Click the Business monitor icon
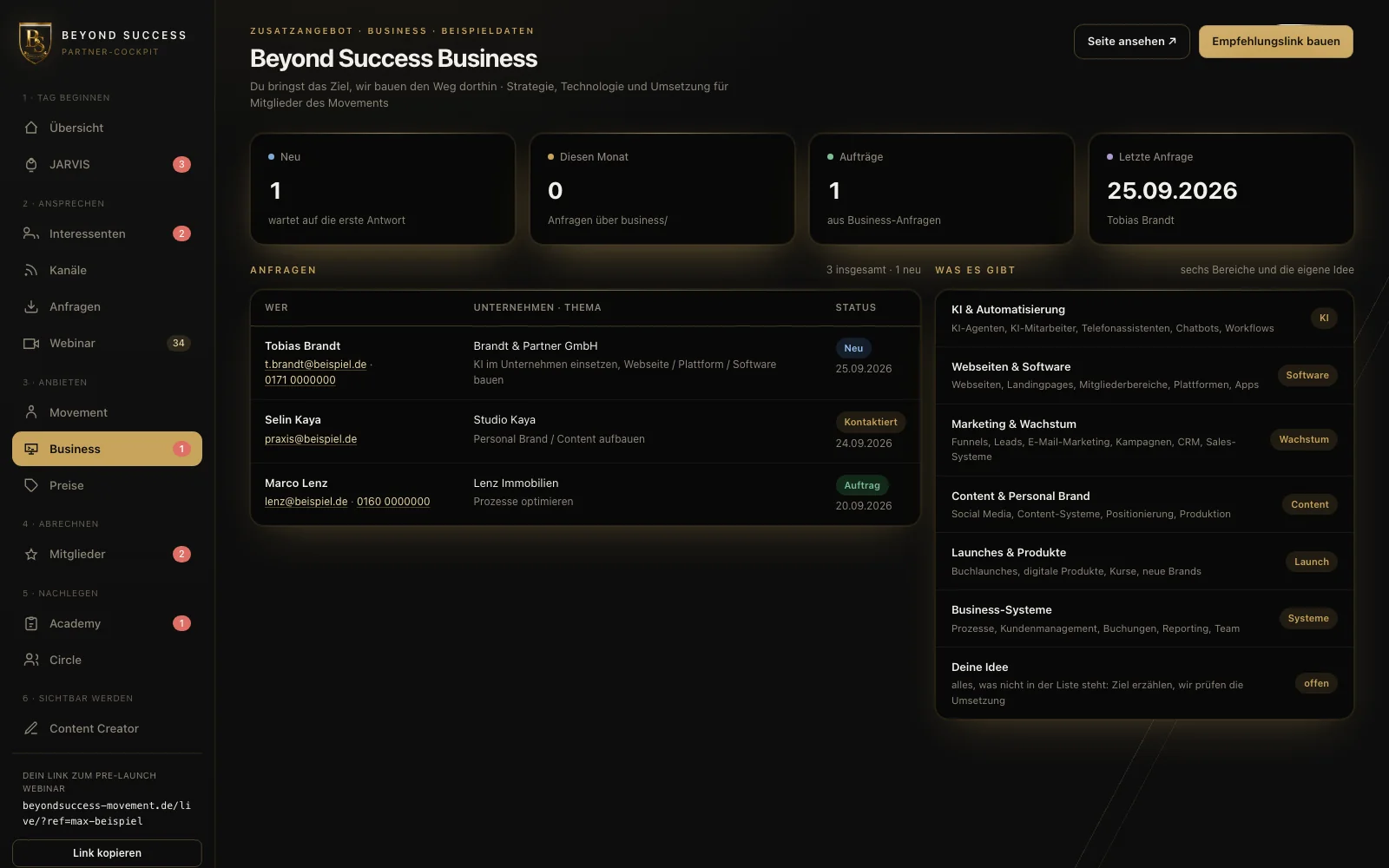 (31, 449)
